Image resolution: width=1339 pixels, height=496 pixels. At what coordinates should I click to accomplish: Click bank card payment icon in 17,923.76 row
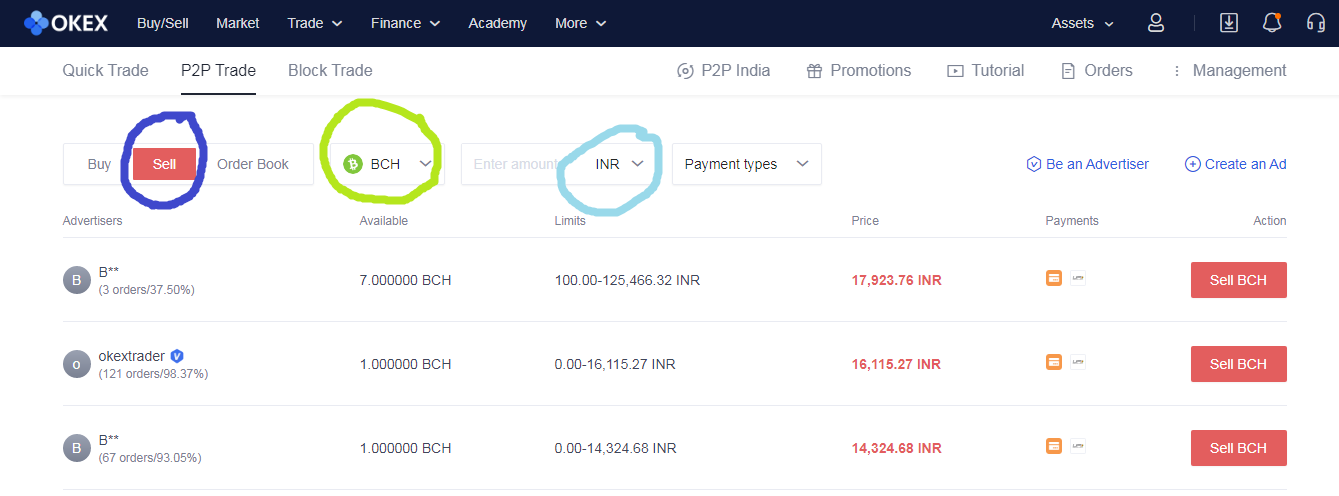click(x=1053, y=278)
